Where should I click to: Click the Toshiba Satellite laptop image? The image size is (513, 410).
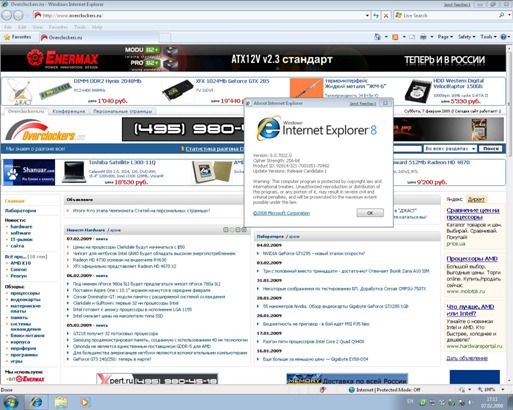point(74,172)
